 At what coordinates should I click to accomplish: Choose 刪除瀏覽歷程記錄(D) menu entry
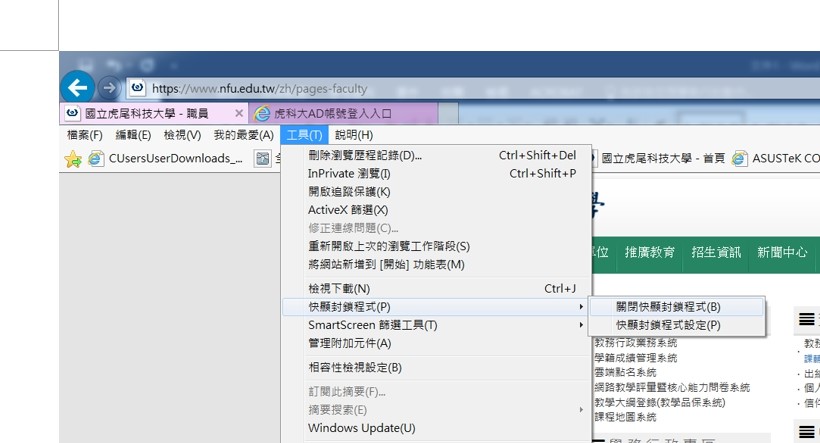click(437, 155)
